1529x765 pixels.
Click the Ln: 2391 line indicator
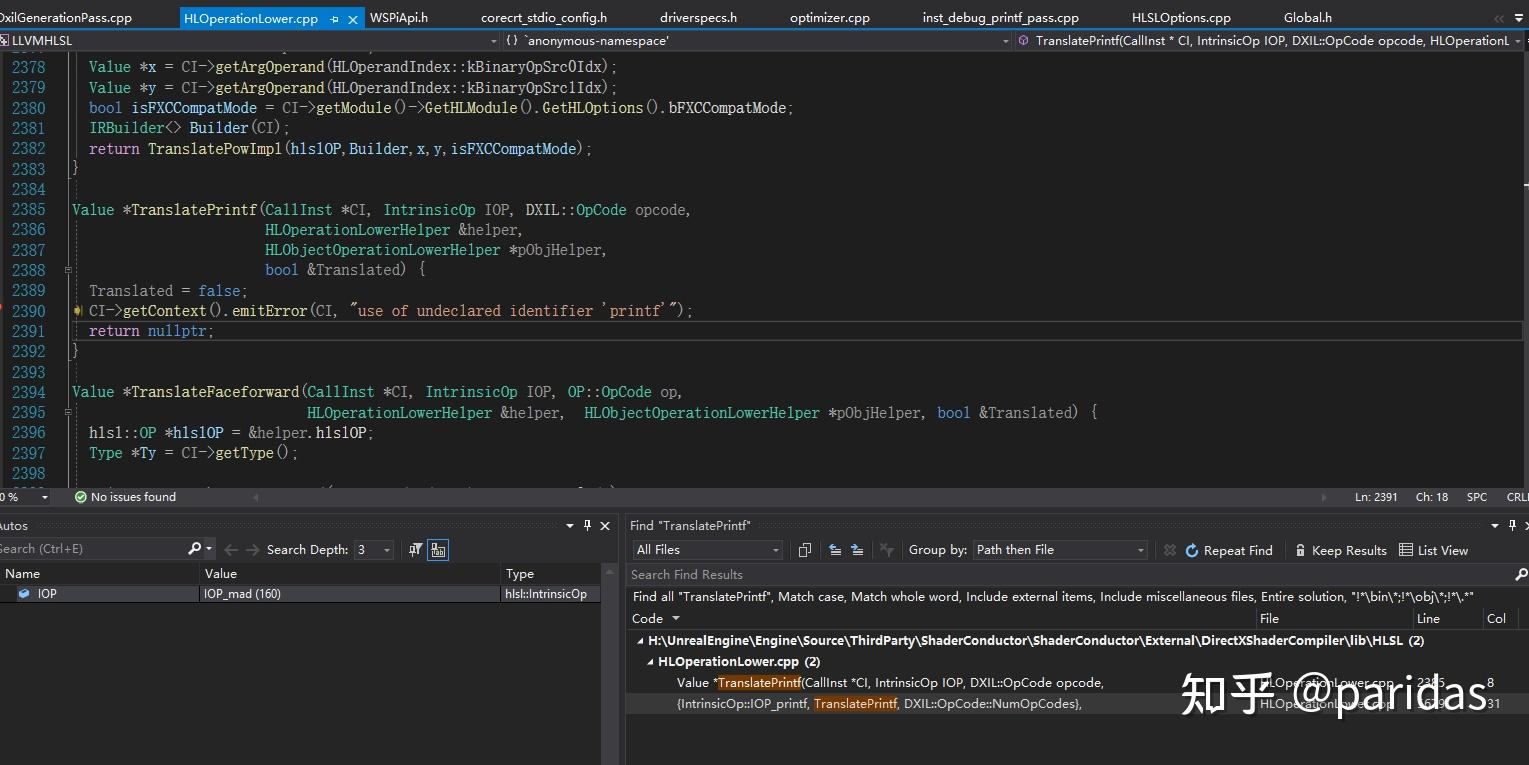point(1376,497)
